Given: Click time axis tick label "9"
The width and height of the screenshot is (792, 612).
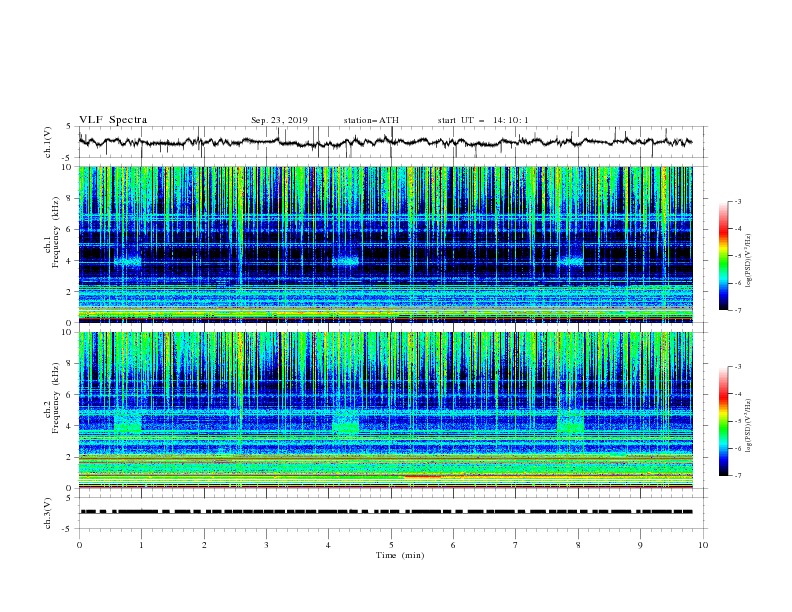Looking at the screenshot, I should 640,545.
